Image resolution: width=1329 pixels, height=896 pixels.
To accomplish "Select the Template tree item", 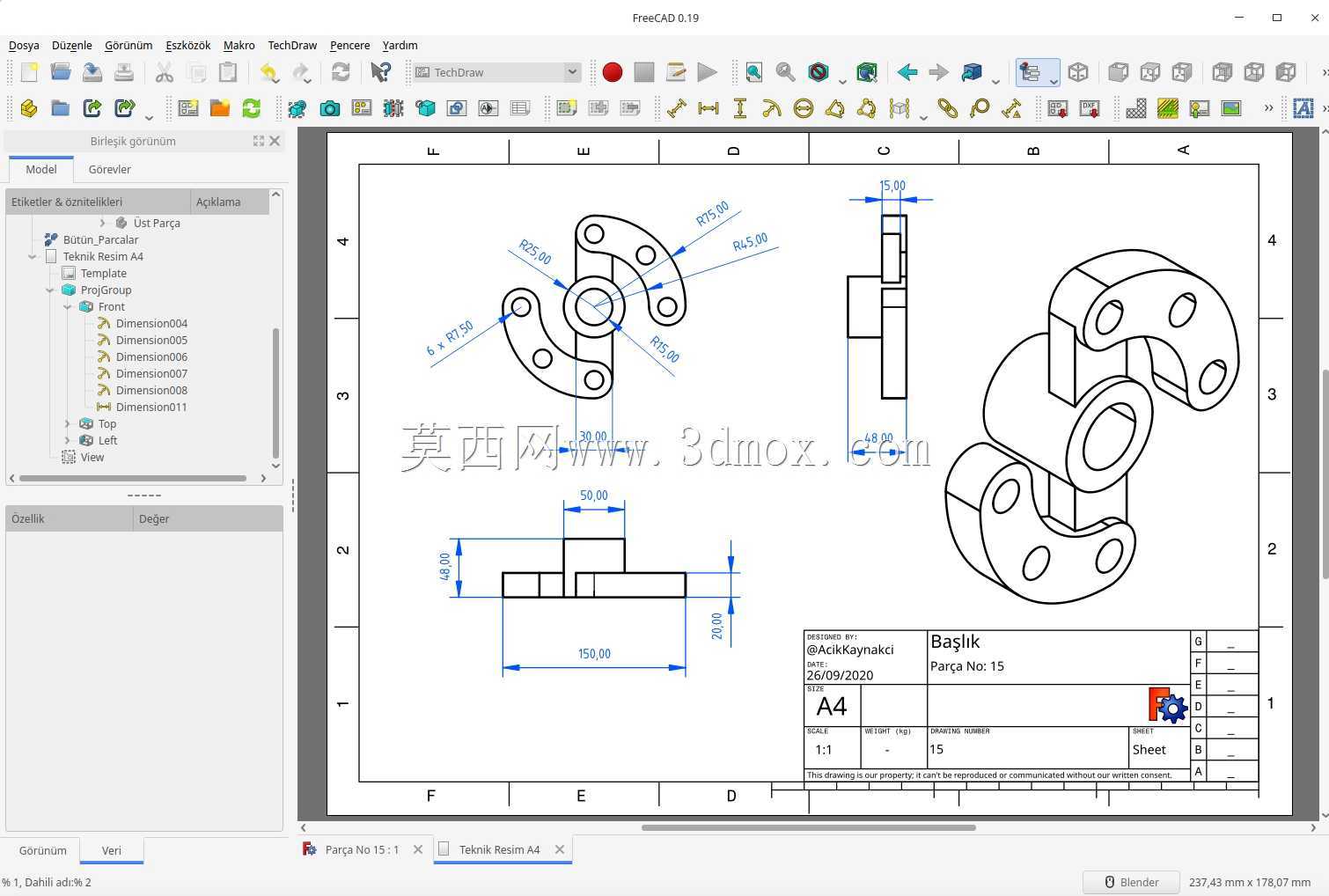I will click(x=104, y=273).
